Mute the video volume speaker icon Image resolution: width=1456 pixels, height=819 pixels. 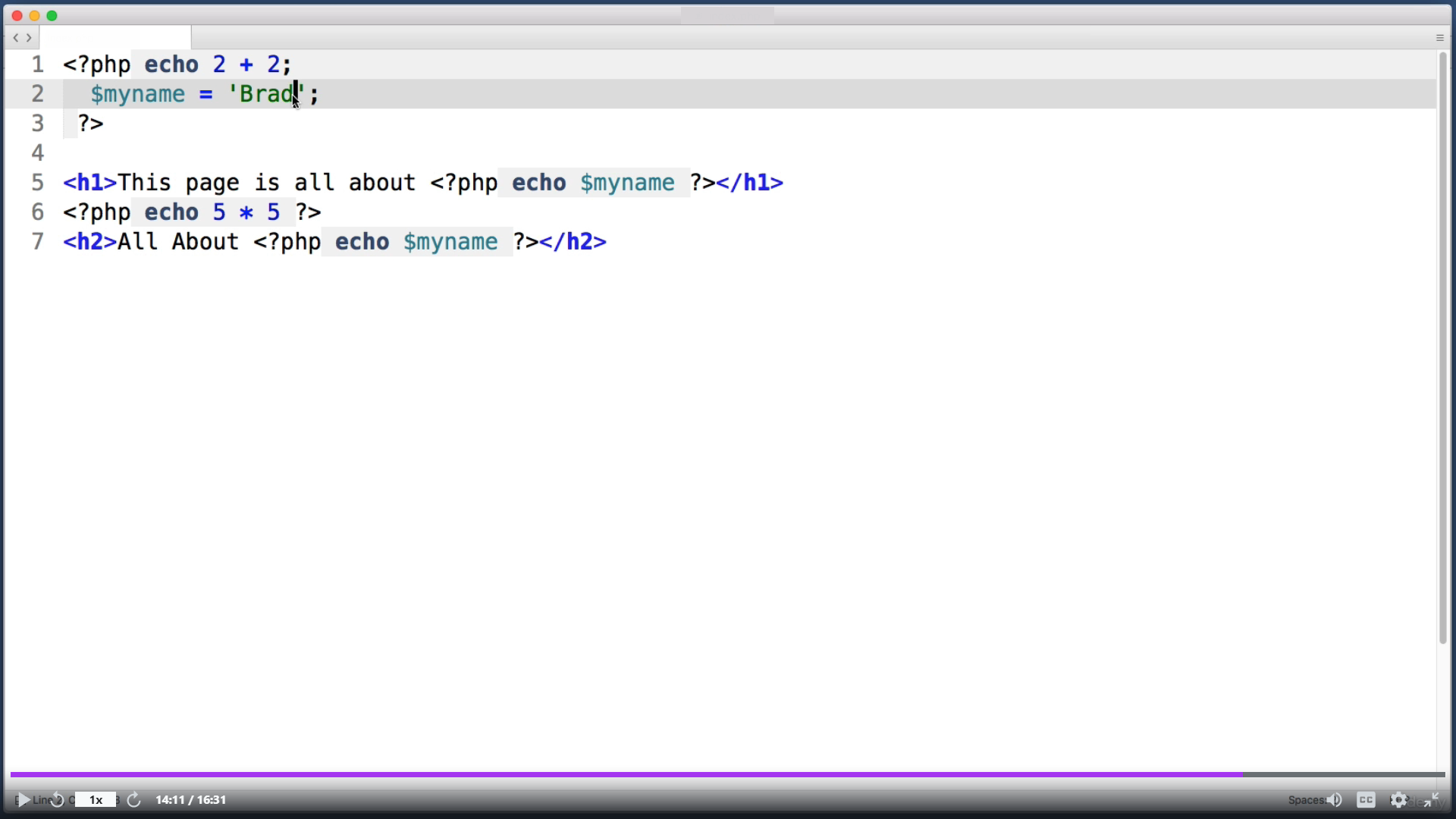[x=1335, y=800]
